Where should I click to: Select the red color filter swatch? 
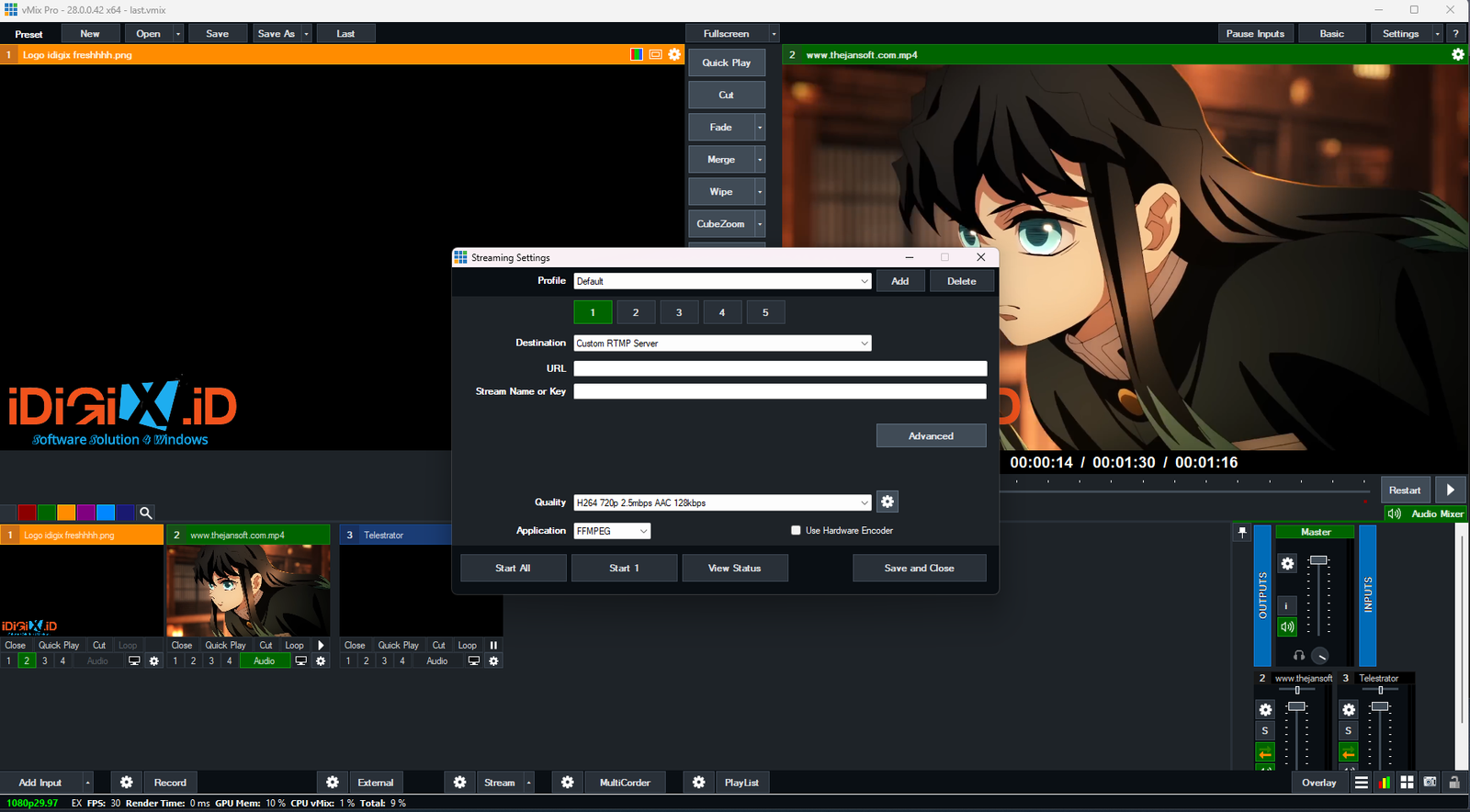(x=27, y=513)
